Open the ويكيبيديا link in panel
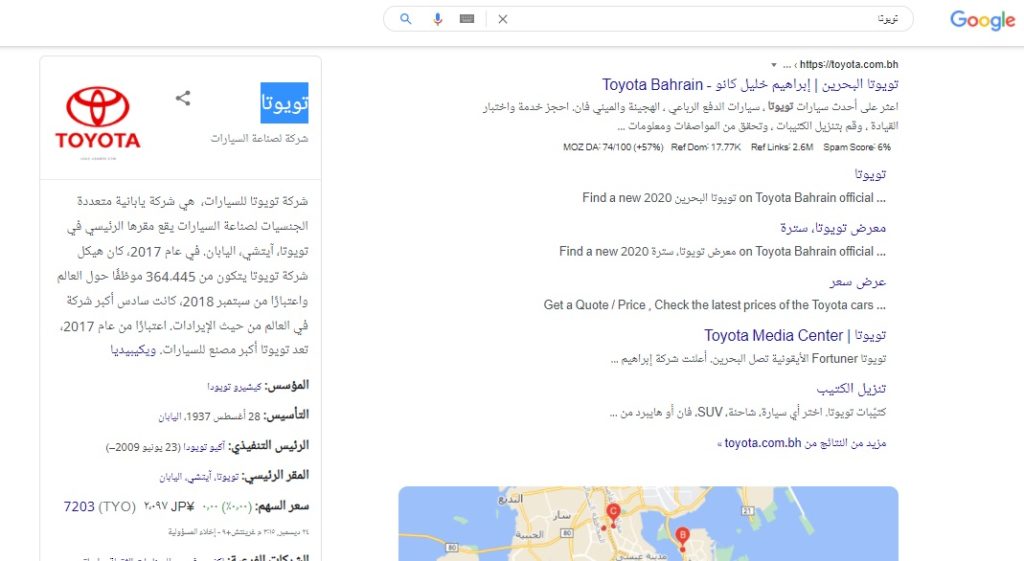The width and height of the screenshot is (1024, 561). pyautogui.click(x=133, y=351)
